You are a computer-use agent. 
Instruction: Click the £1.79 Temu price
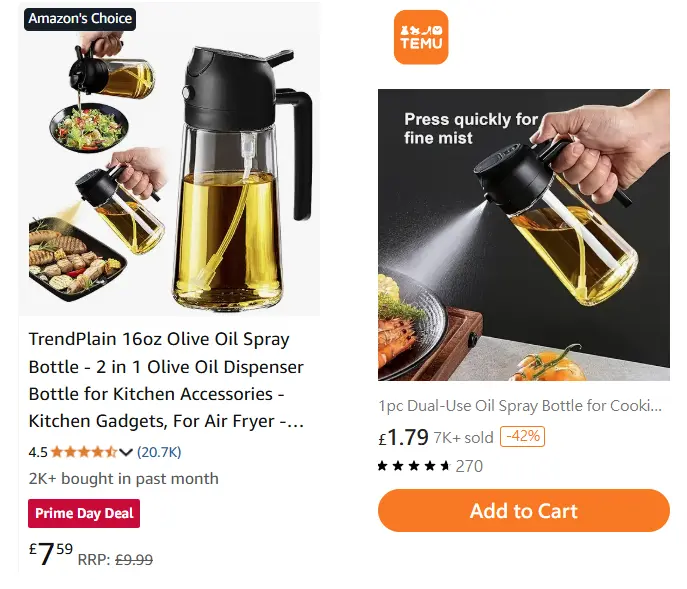(x=403, y=437)
